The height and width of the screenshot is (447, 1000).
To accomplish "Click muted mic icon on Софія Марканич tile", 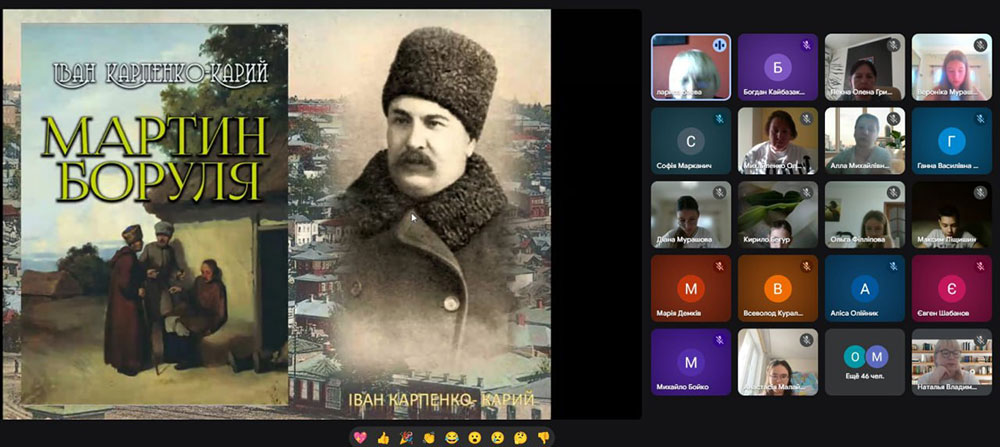I will 720,119.
